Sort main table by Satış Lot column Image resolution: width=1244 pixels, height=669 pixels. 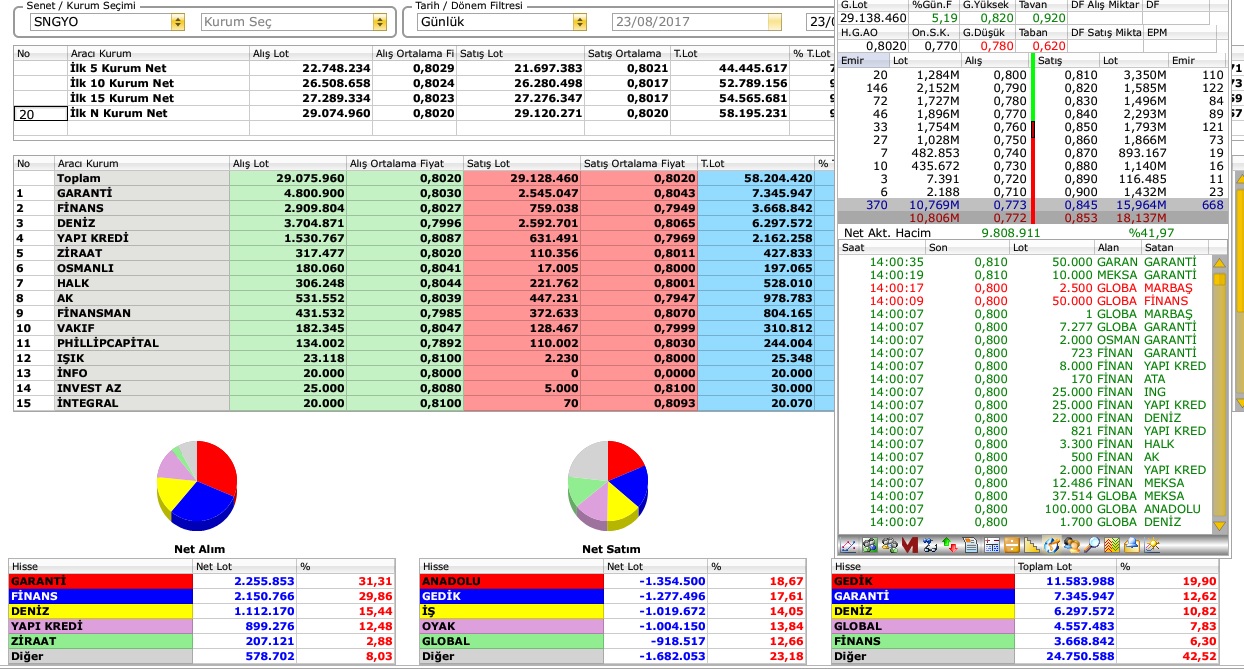[522, 163]
